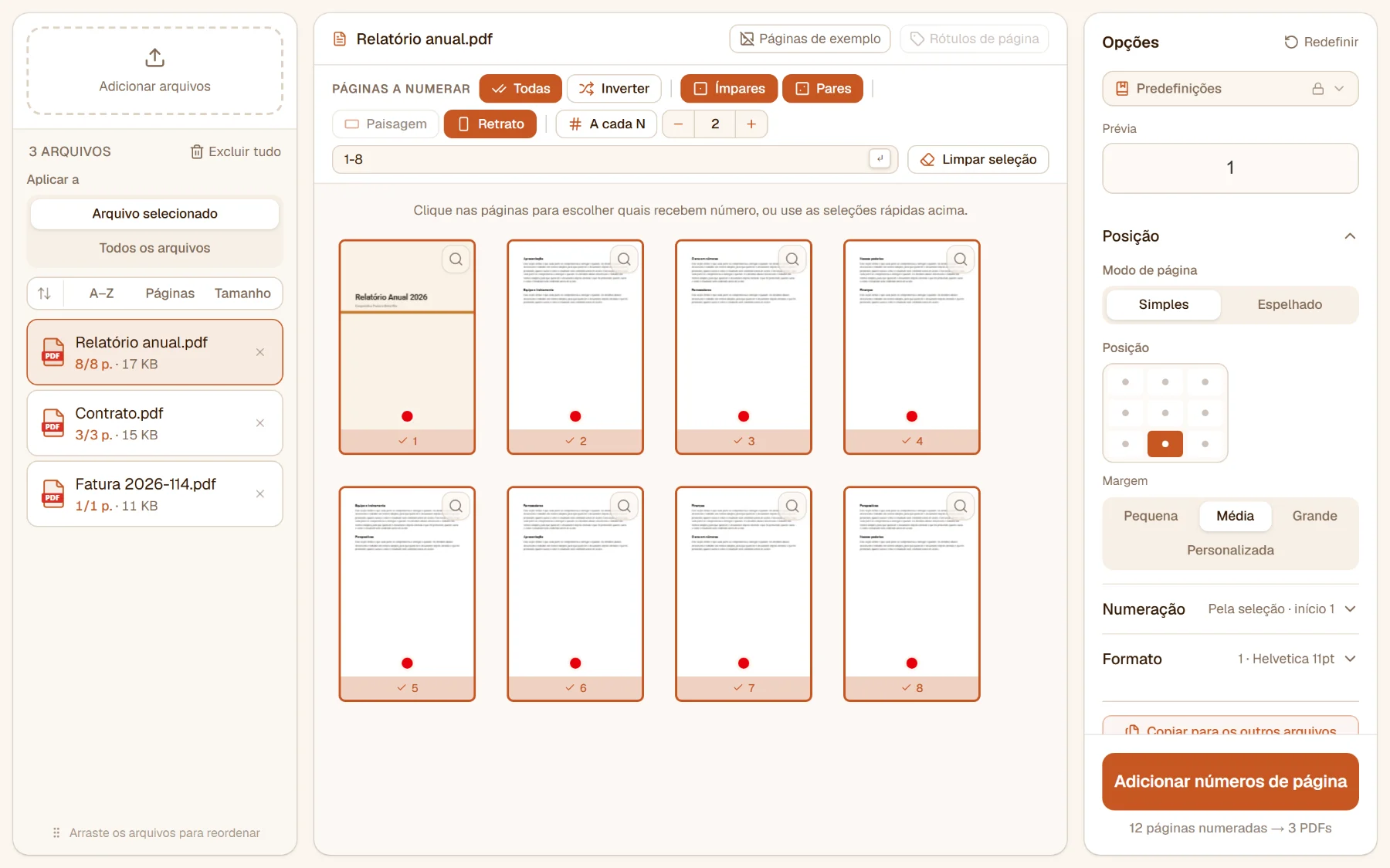Sort the files by Tamanho
Image resolution: width=1390 pixels, height=868 pixels.
(x=242, y=293)
